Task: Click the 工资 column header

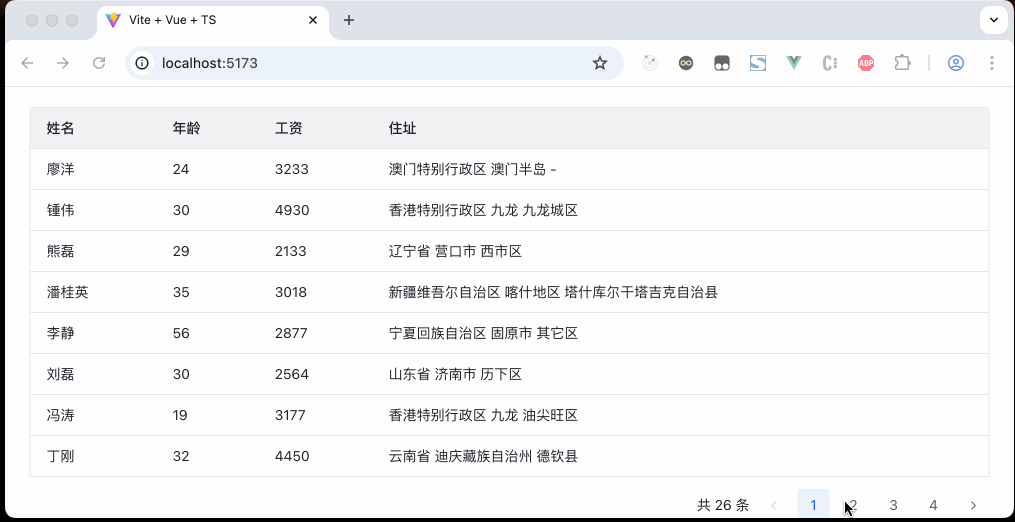Action: coord(289,128)
